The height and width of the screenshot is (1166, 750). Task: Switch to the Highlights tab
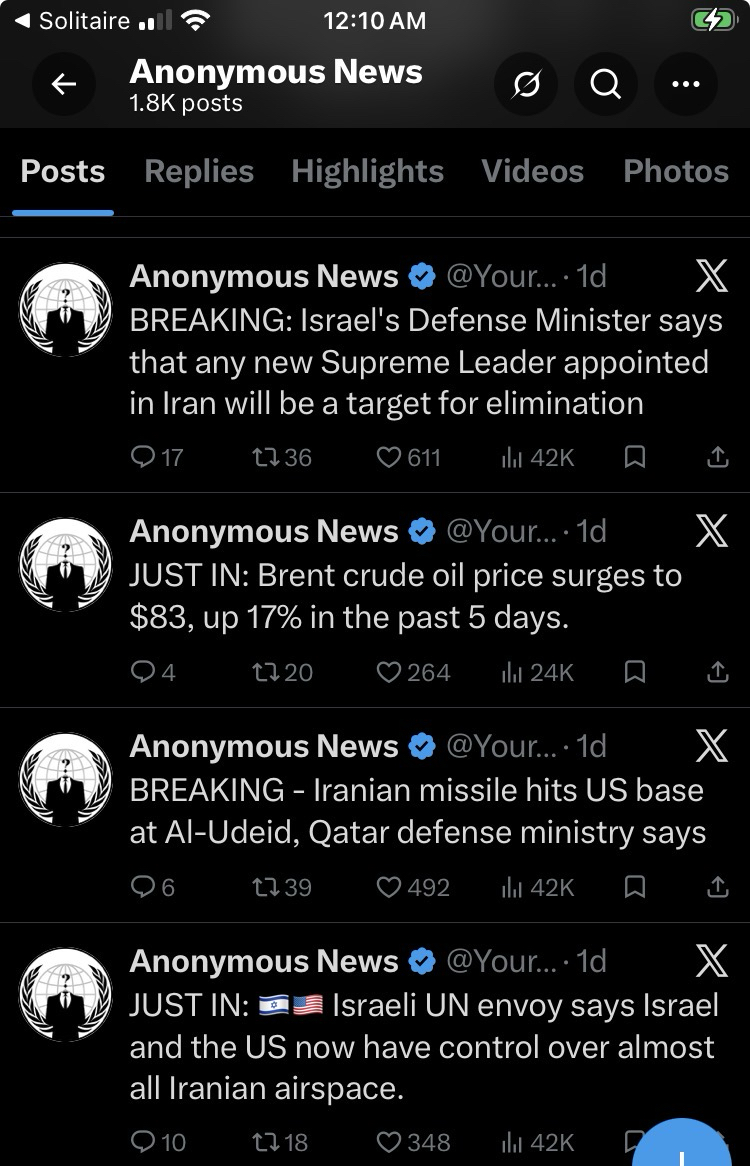[x=367, y=171]
